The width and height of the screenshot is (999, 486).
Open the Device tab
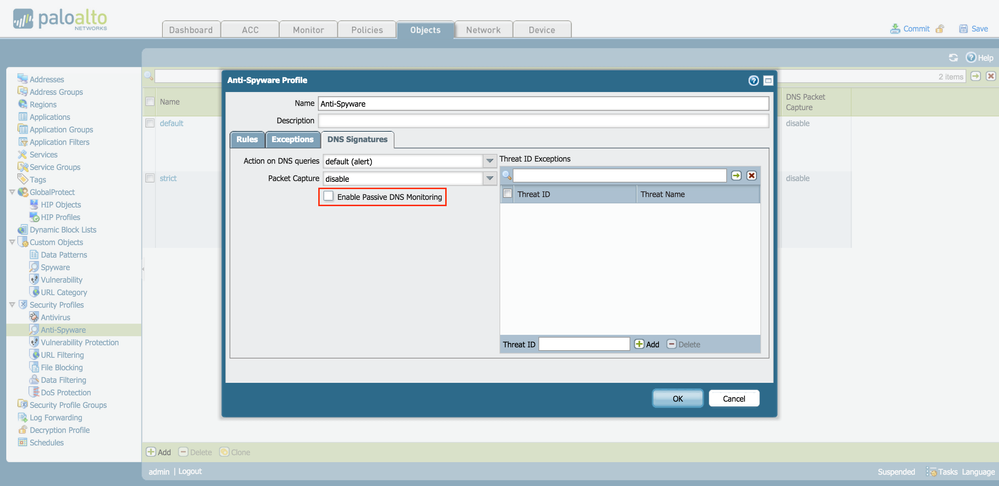[x=542, y=30]
